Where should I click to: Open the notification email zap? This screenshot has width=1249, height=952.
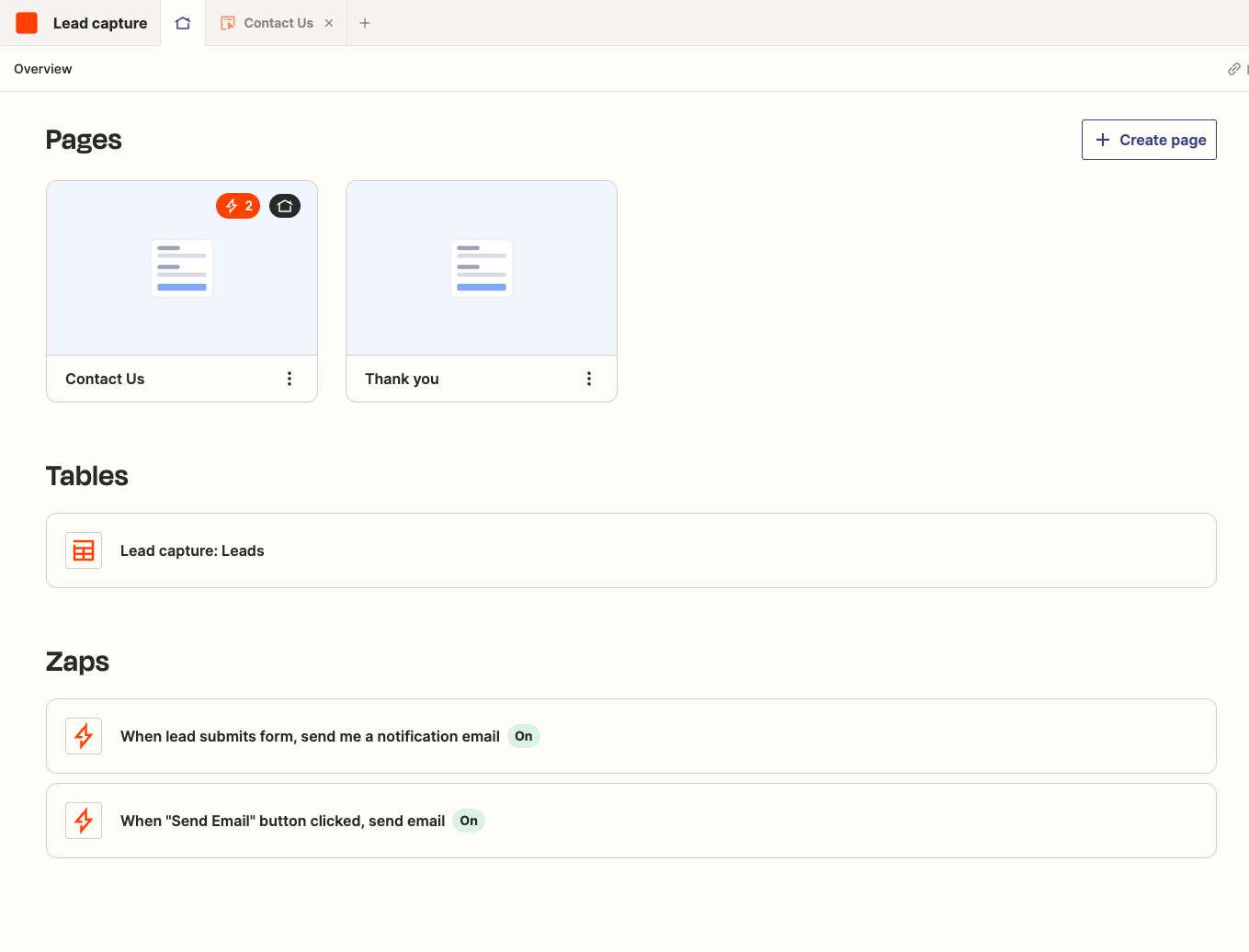tap(631, 736)
